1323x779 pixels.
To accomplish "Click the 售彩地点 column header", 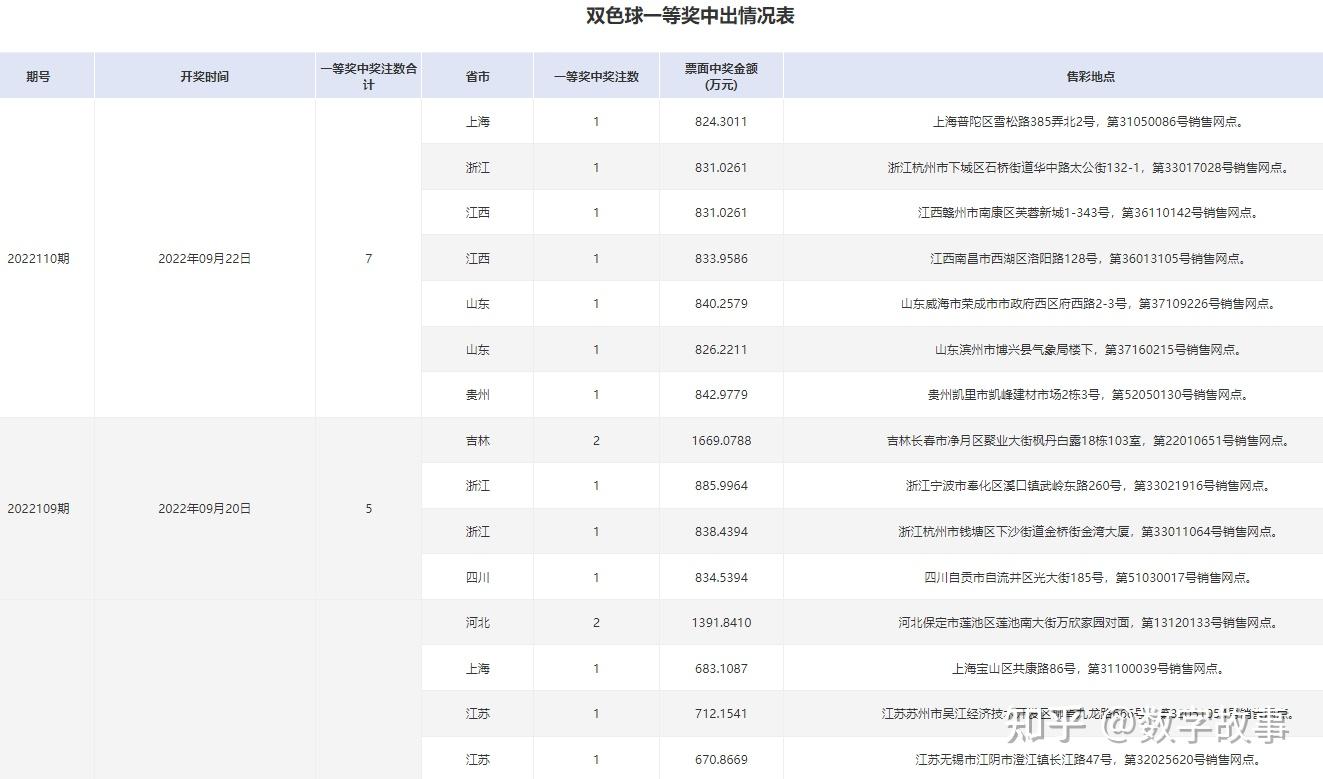I will click(x=1093, y=75).
